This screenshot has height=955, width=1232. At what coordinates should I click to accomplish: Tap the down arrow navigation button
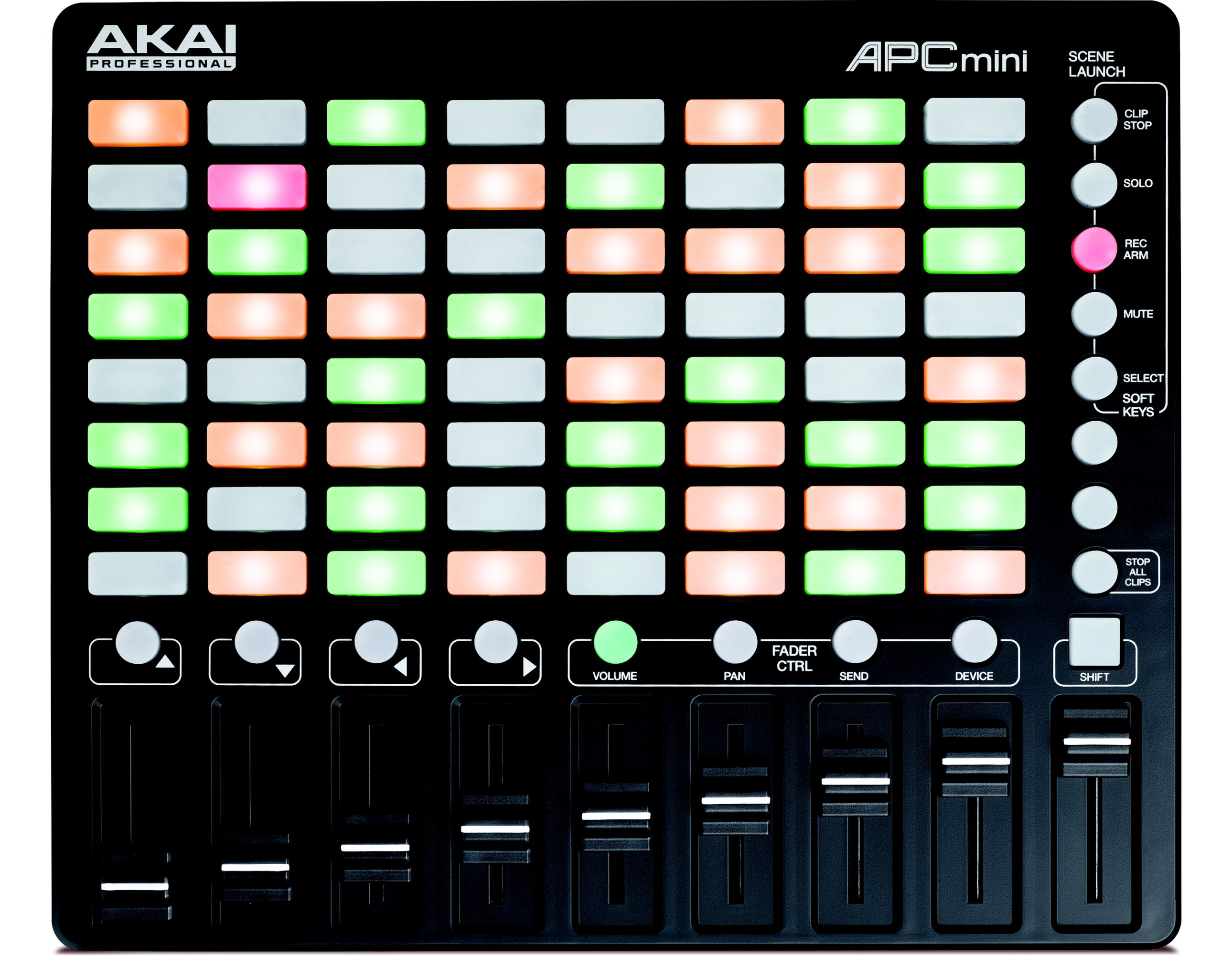(x=257, y=643)
